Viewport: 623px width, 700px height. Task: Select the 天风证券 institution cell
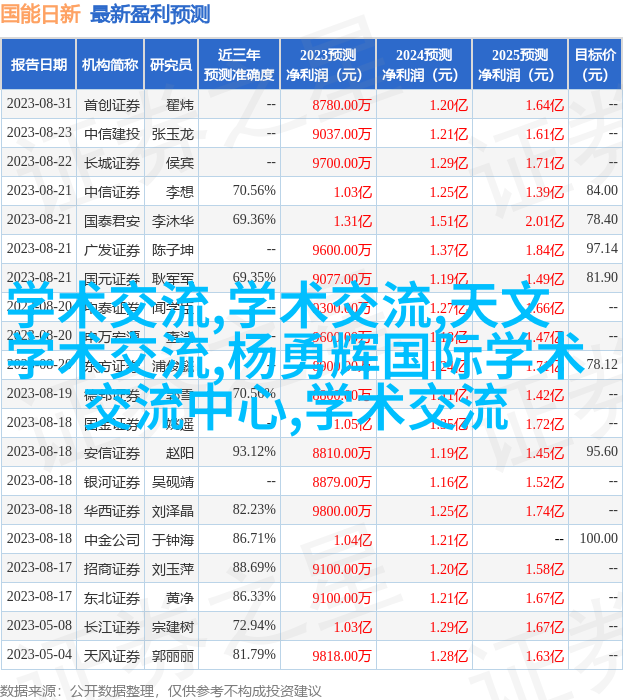click(x=112, y=657)
